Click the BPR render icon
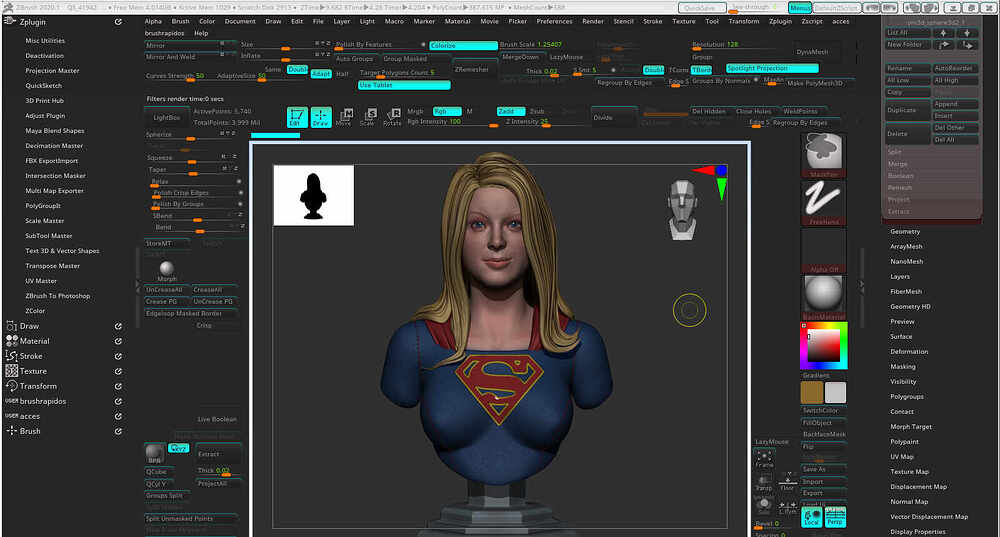This screenshot has height=537, width=1000. [154, 453]
